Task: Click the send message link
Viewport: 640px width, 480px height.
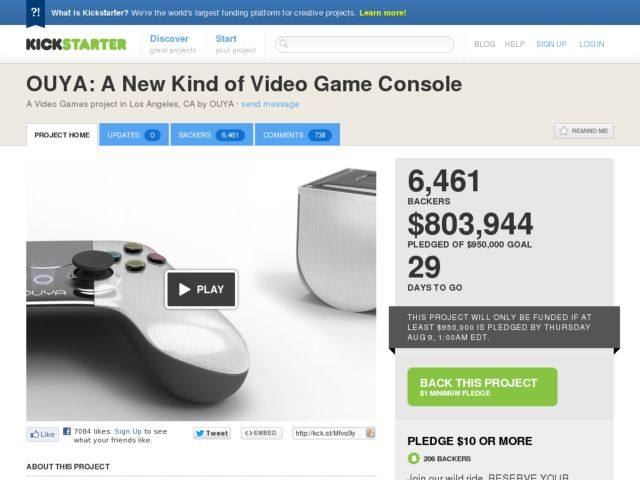Action: coord(270,104)
